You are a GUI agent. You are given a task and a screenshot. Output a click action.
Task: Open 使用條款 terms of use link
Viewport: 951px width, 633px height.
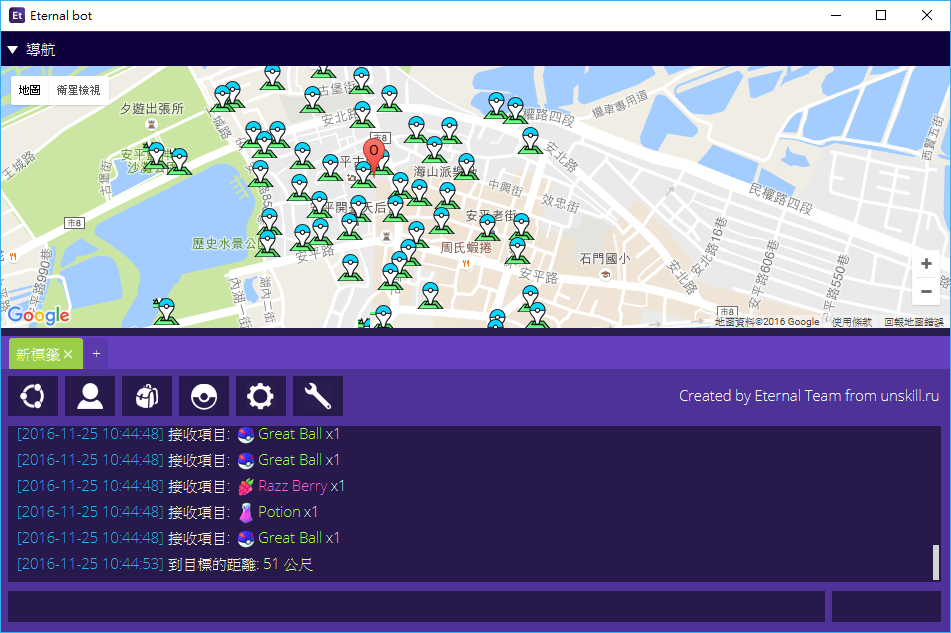click(x=852, y=322)
